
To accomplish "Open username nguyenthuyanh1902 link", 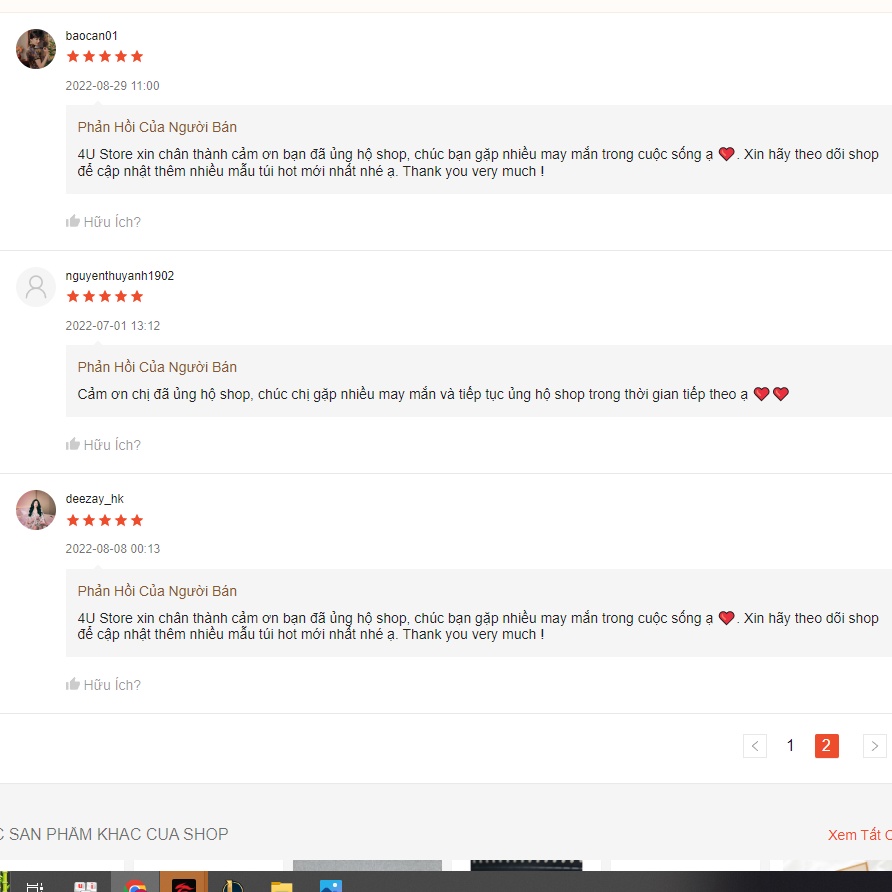I will [x=119, y=276].
